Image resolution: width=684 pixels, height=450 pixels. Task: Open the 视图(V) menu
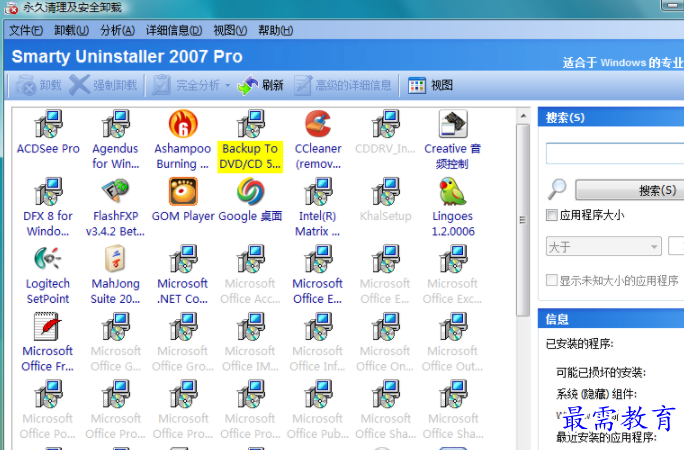pyautogui.click(x=230, y=31)
